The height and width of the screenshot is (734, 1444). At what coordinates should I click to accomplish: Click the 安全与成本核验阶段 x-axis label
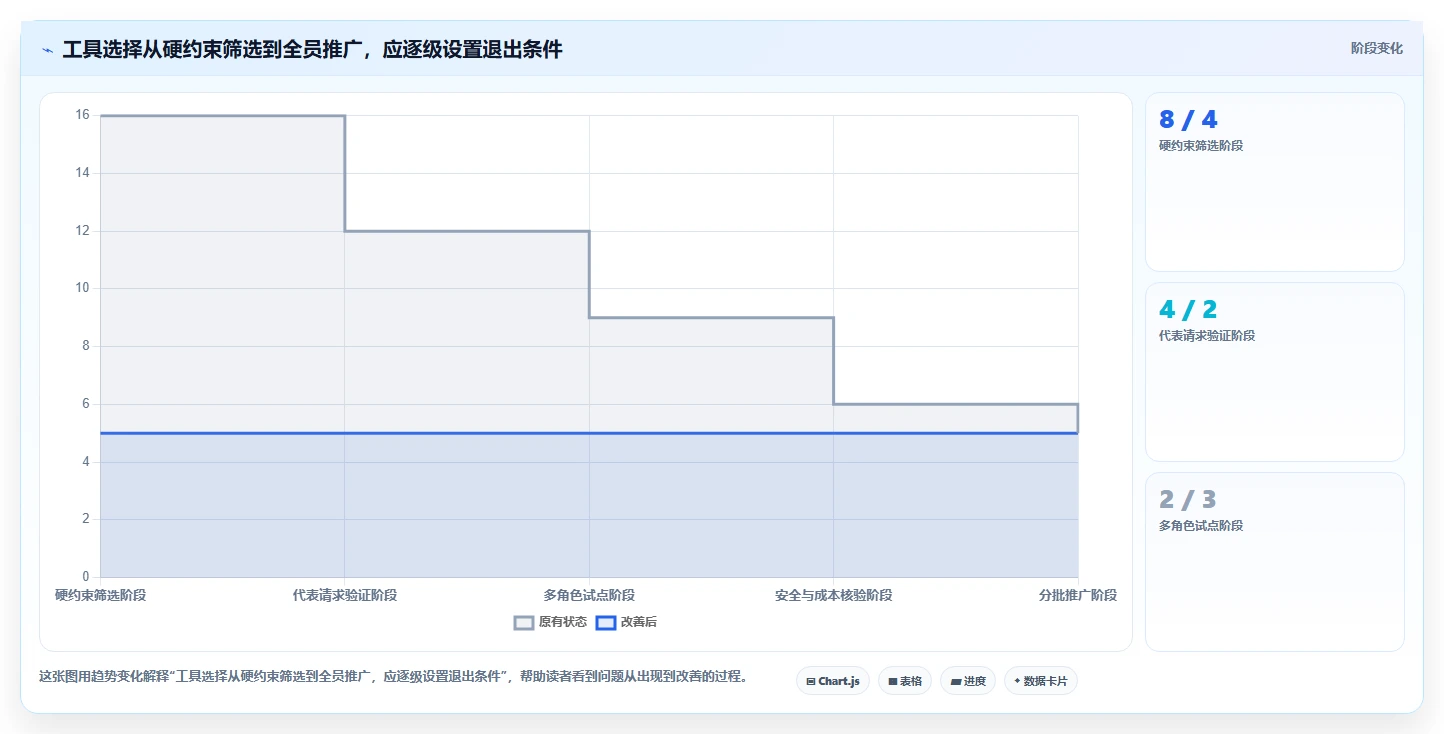point(834,595)
